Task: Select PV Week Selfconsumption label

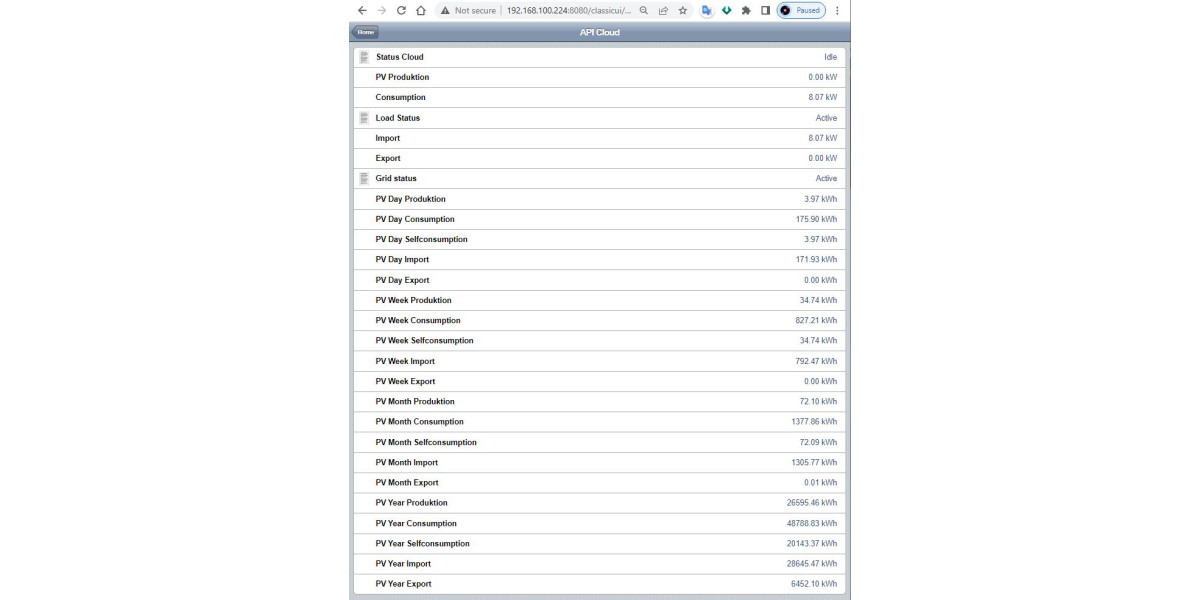Action: [425, 340]
